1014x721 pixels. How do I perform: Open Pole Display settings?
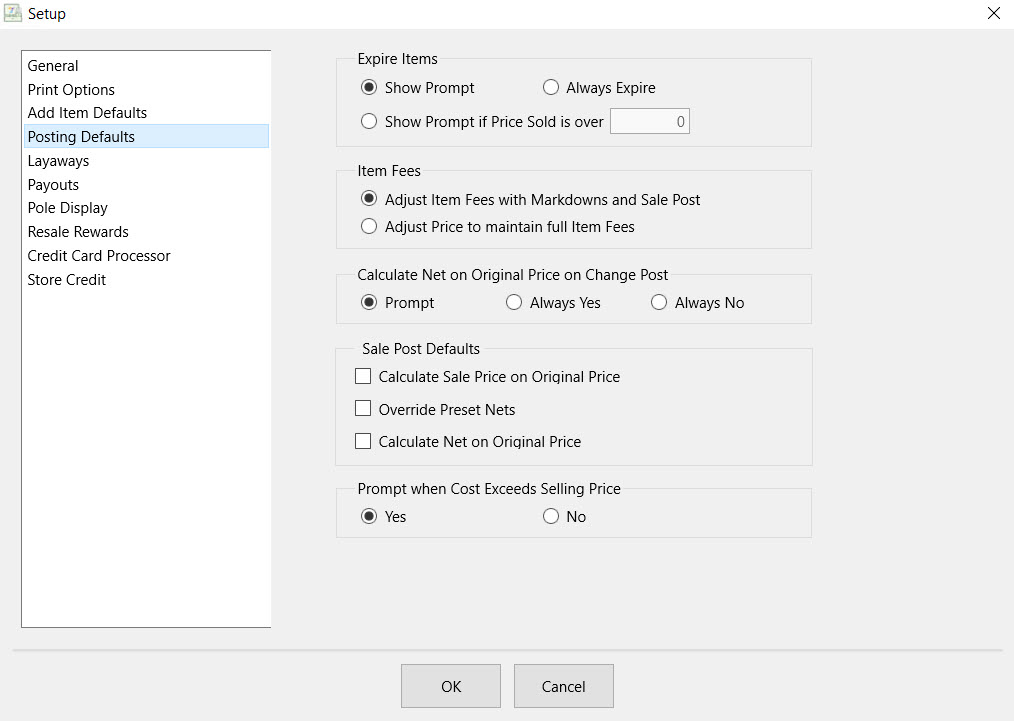[67, 208]
